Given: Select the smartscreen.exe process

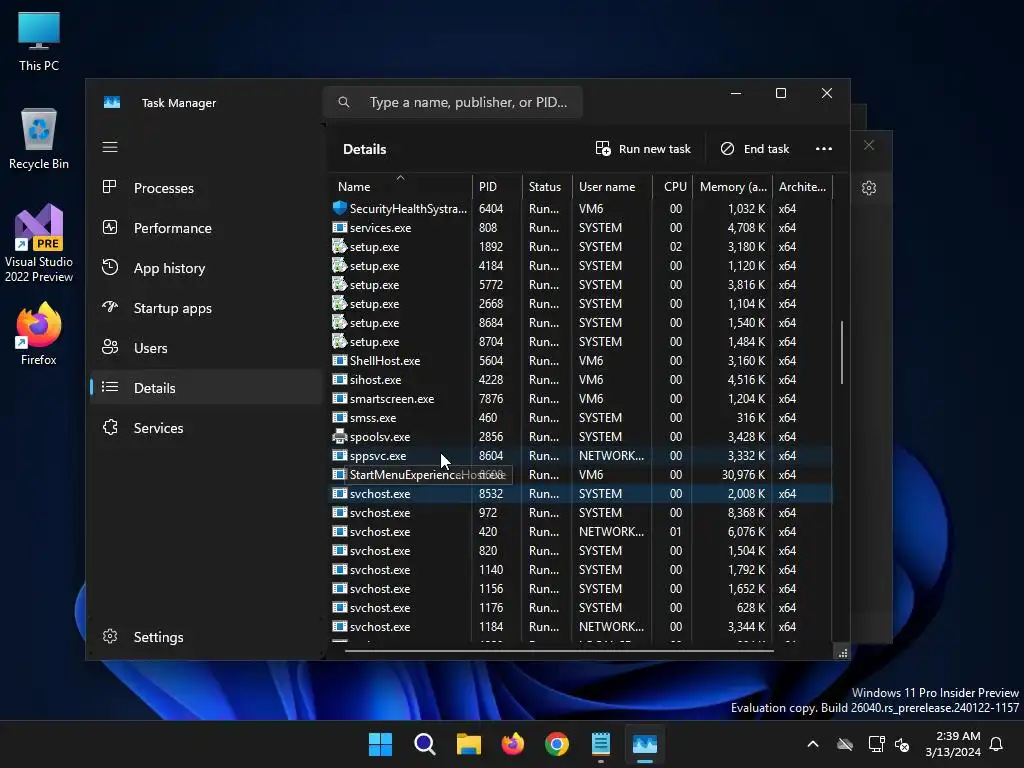Looking at the screenshot, I should click(580, 398).
